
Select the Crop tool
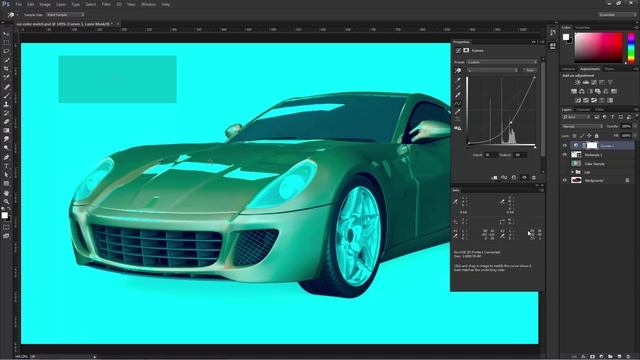[6, 69]
